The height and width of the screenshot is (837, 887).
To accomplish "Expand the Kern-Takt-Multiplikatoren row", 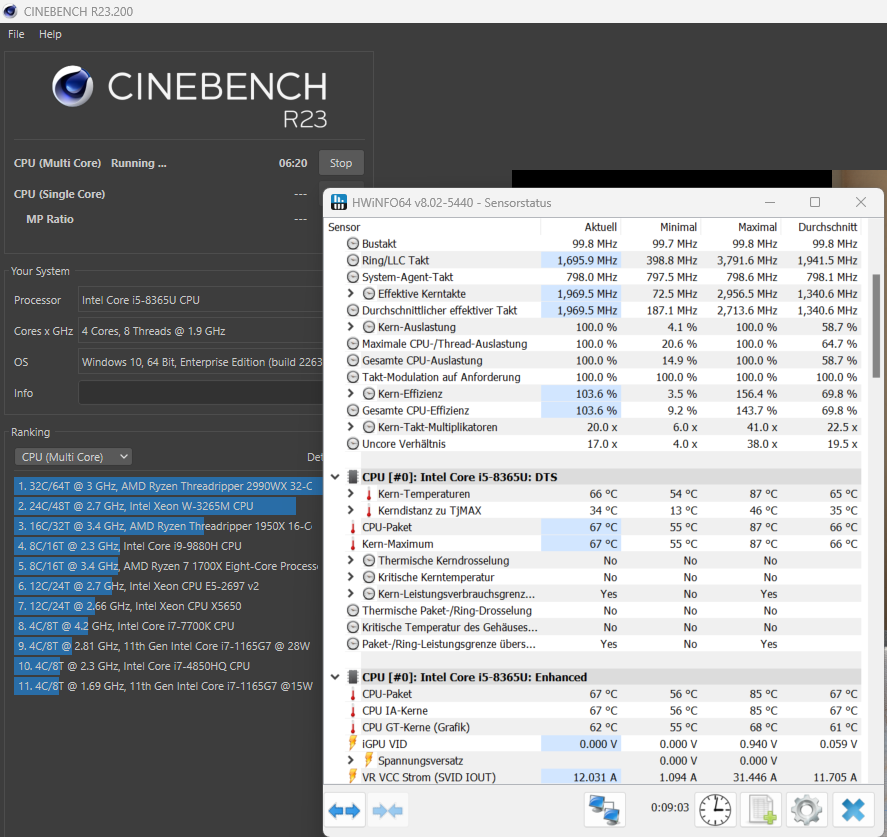I will [350, 426].
